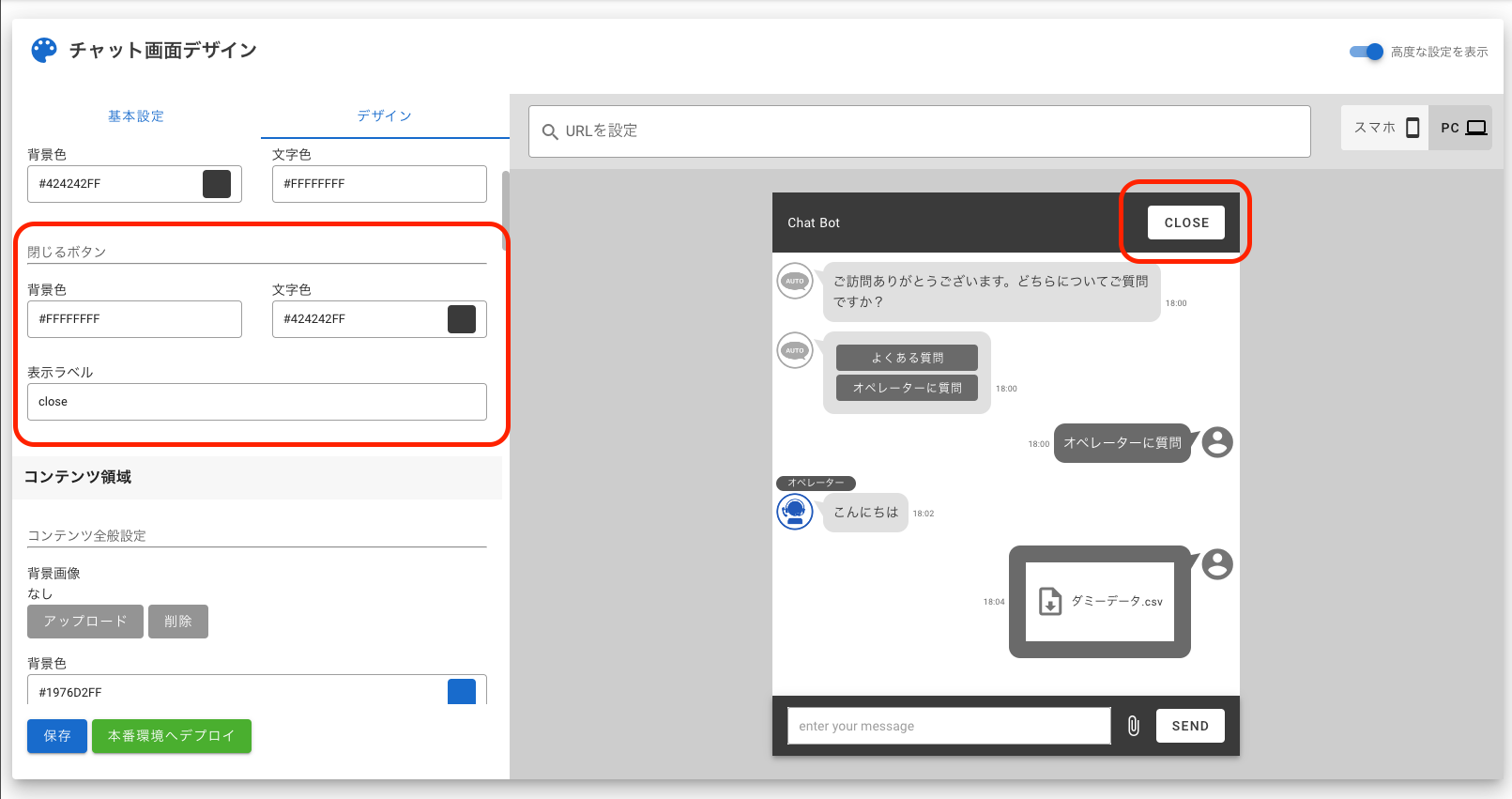Screen dimensions: 1512x799
Task: Click the first AUTO bot avatar
Action: pyautogui.click(x=795, y=281)
